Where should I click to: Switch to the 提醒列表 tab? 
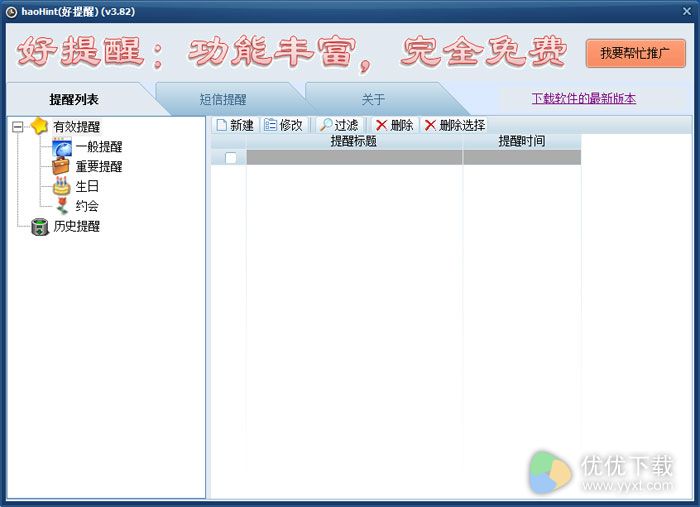(74, 99)
